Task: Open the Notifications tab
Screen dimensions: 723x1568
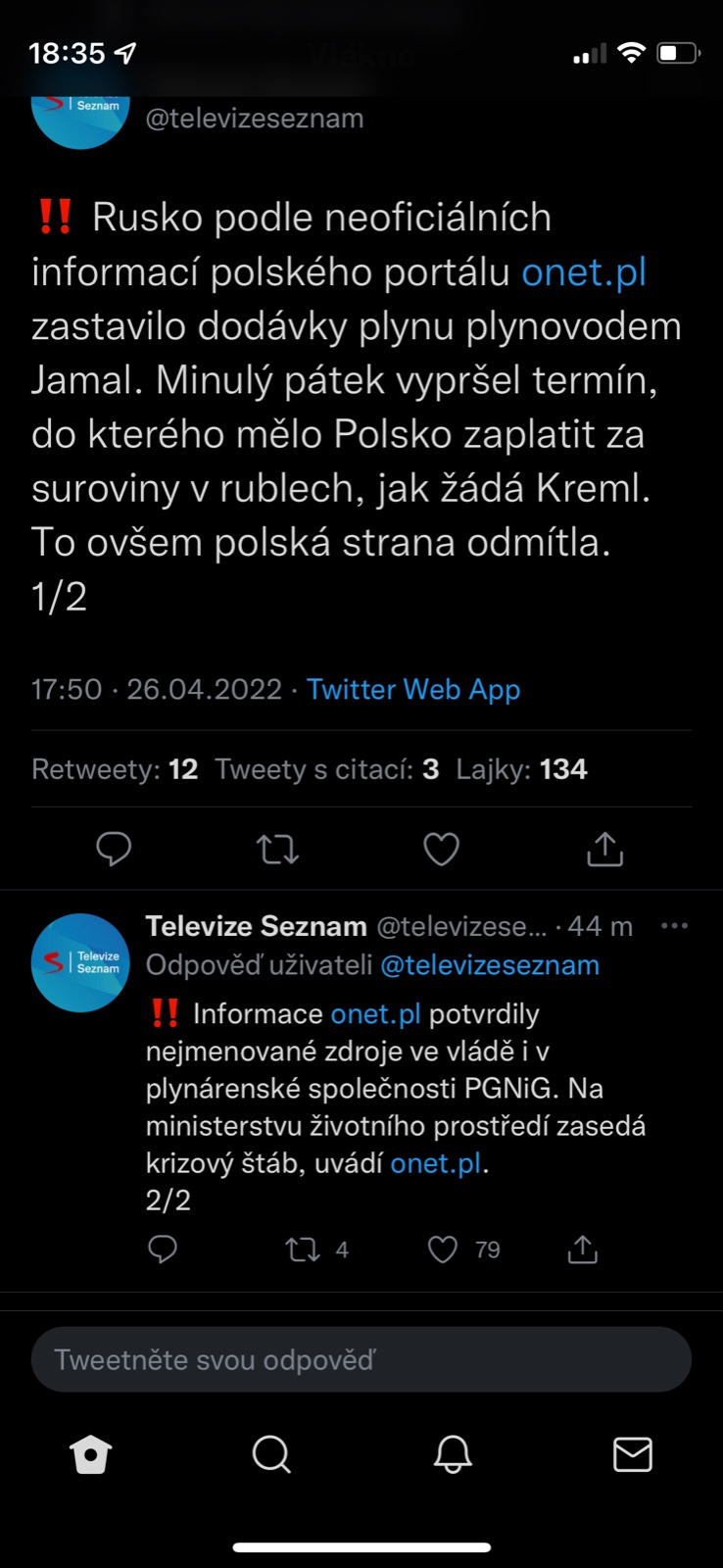Action: [x=453, y=1455]
